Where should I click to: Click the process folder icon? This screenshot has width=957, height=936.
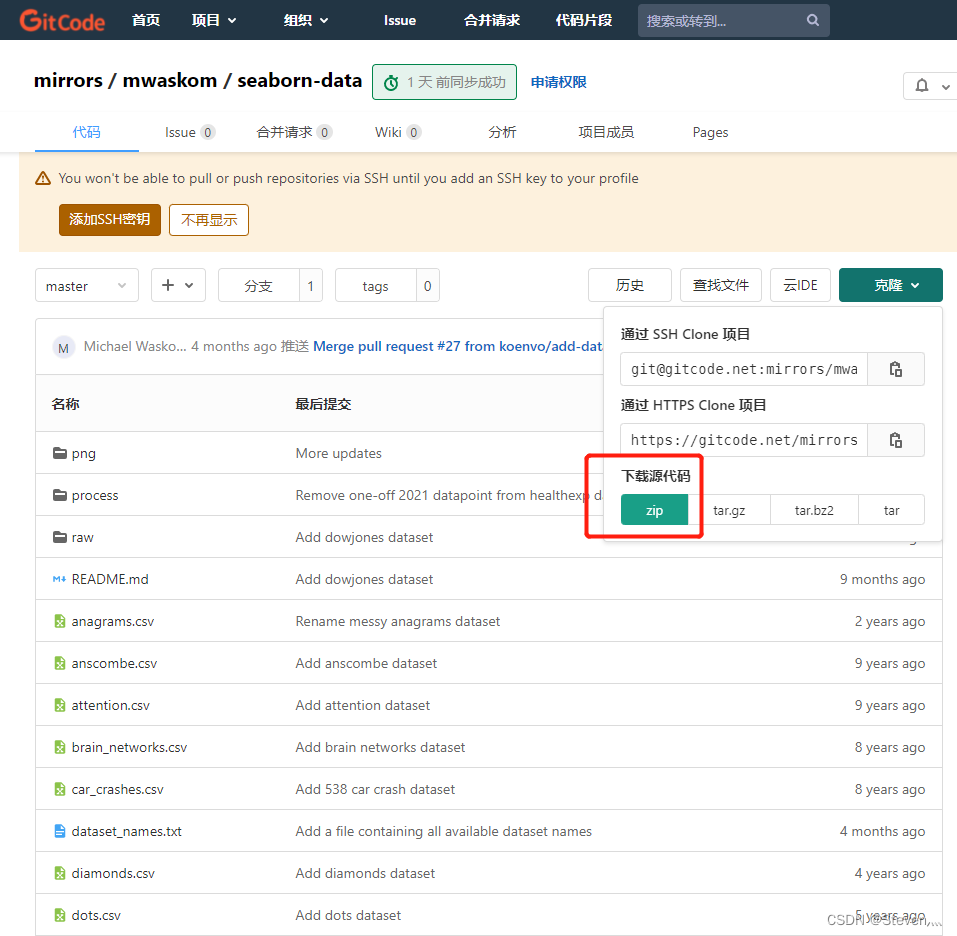pos(60,495)
